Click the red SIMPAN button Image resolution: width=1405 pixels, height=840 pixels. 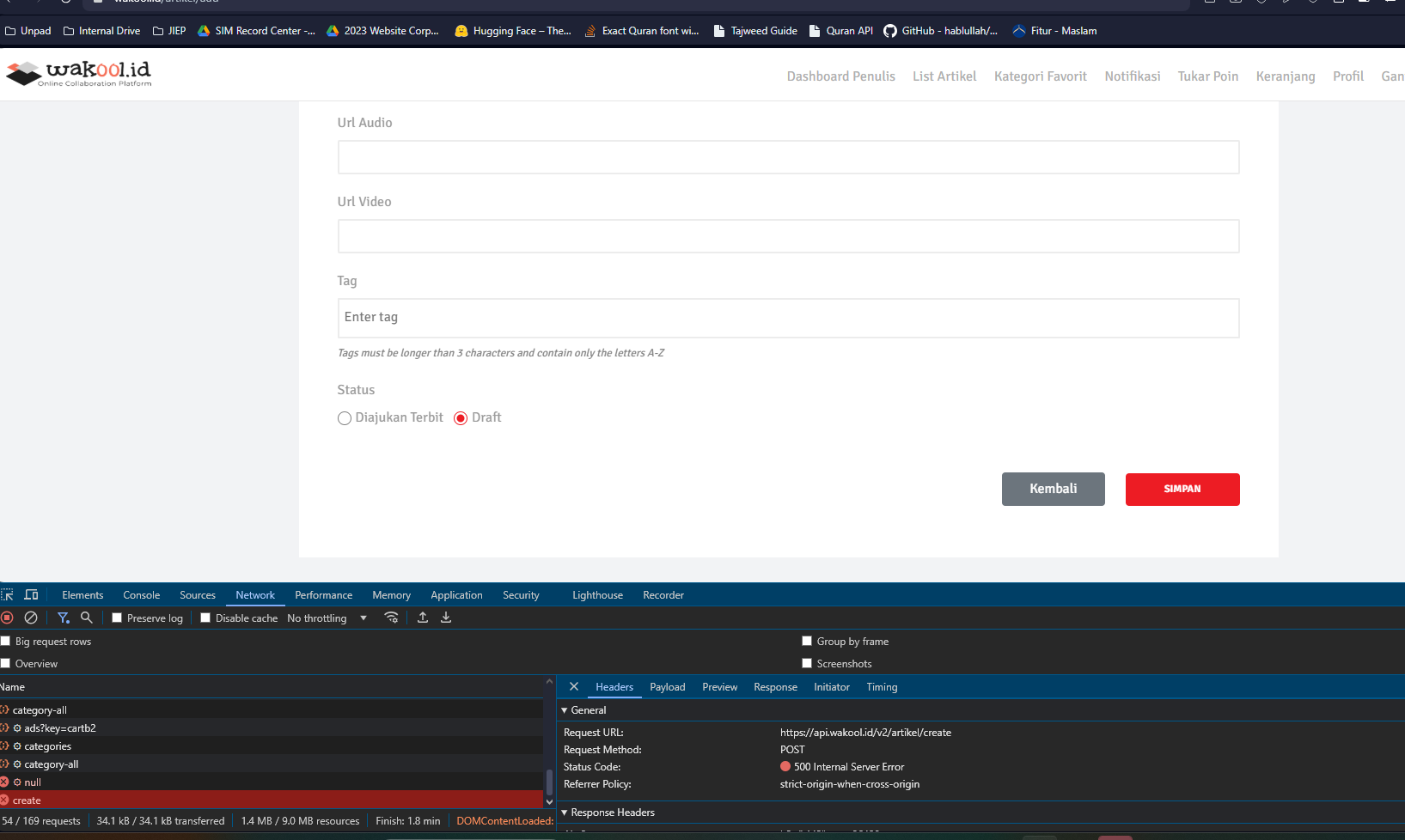pos(1182,490)
